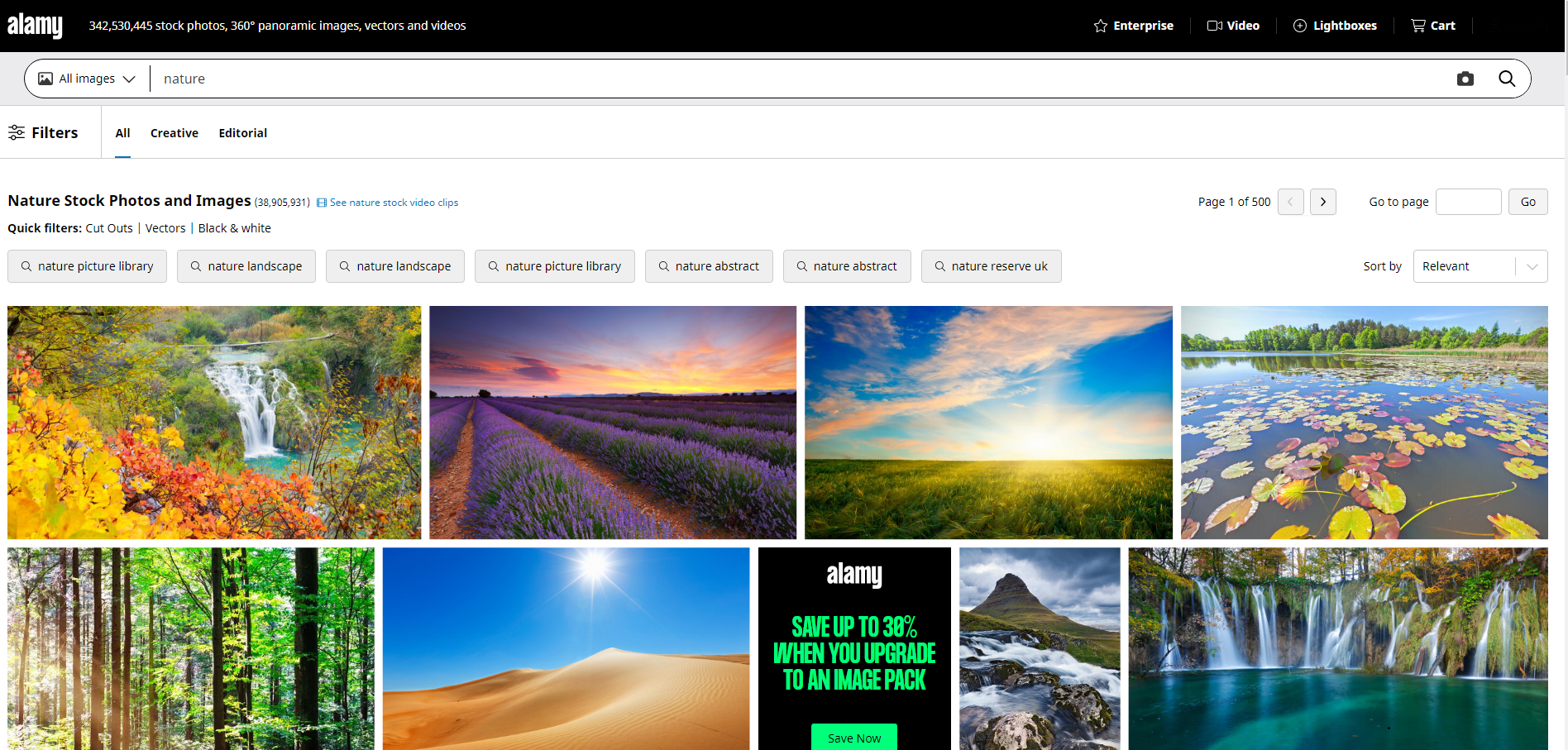The image size is (1568, 750).
Task: Click the Go to page number field
Action: (1468, 202)
